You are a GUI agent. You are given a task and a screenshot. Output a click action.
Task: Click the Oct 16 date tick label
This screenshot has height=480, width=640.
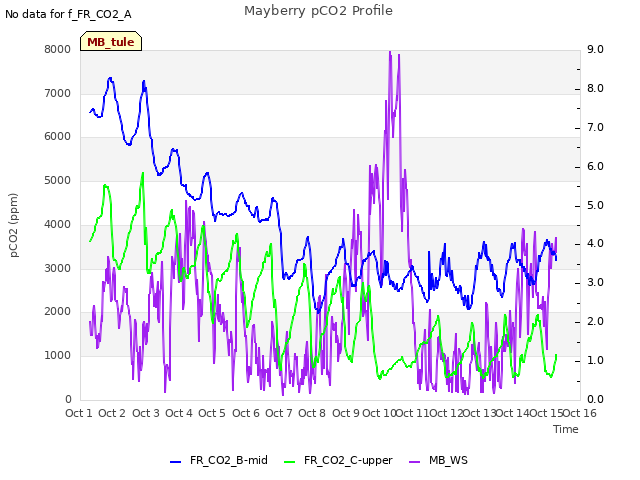tap(580, 413)
